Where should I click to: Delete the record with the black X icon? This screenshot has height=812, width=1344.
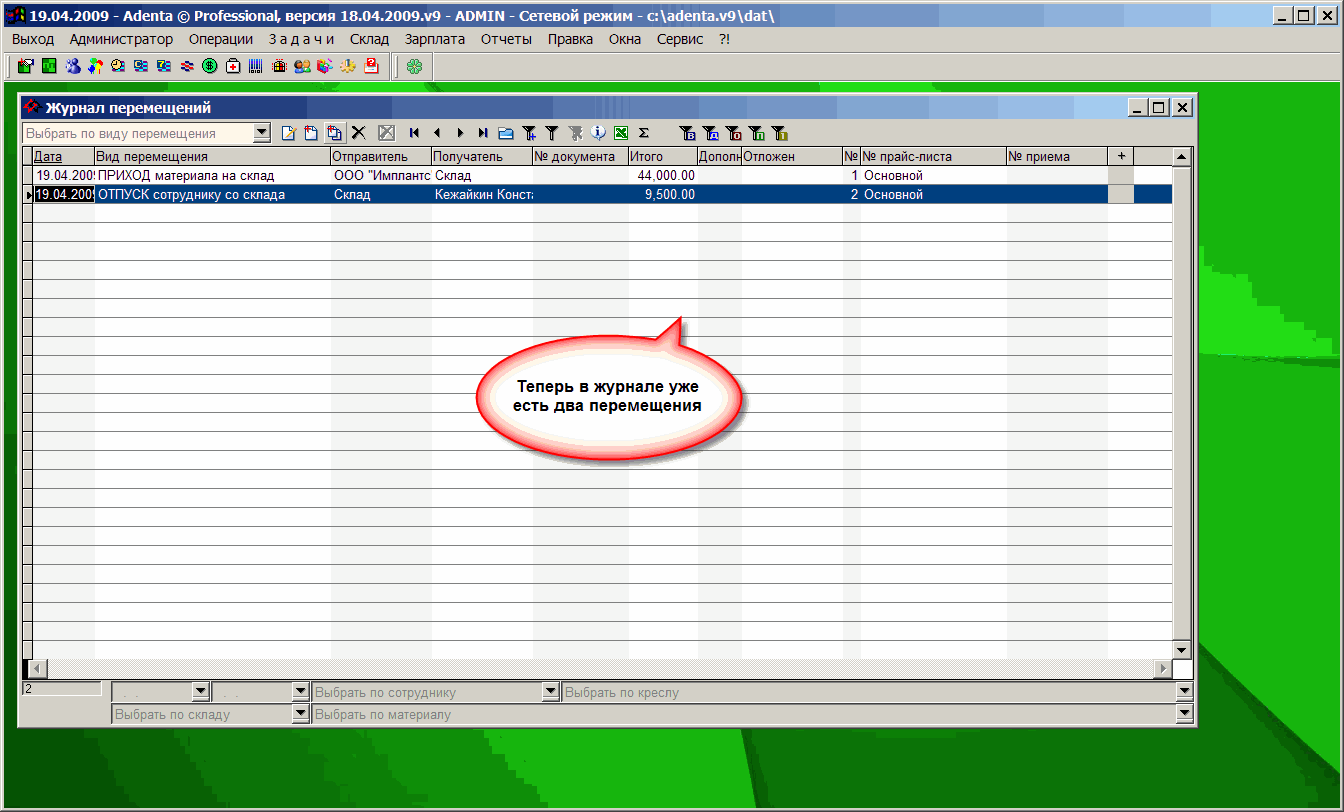click(359, 132)
